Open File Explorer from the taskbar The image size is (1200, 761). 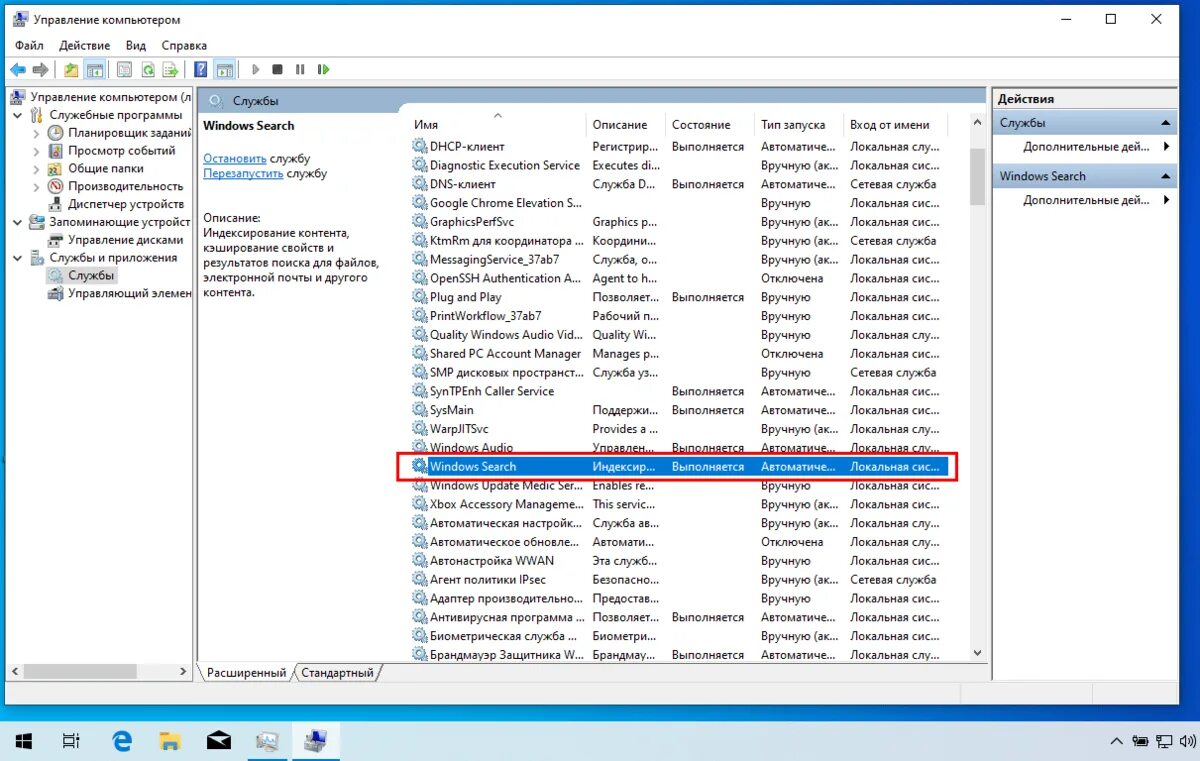[x=171, y=741]
